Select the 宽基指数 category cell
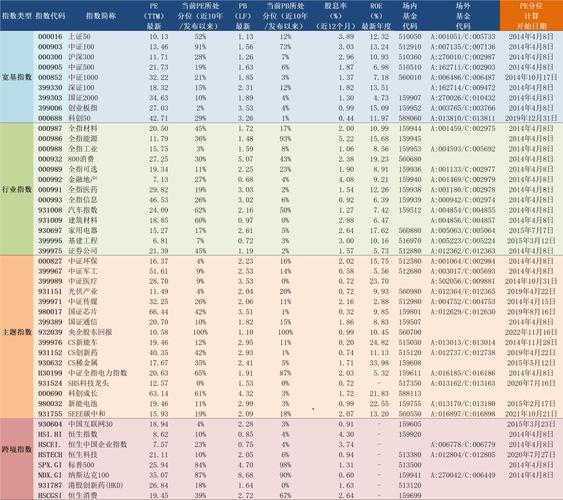This screenshot has width=563, height=500. coord(17,77)
